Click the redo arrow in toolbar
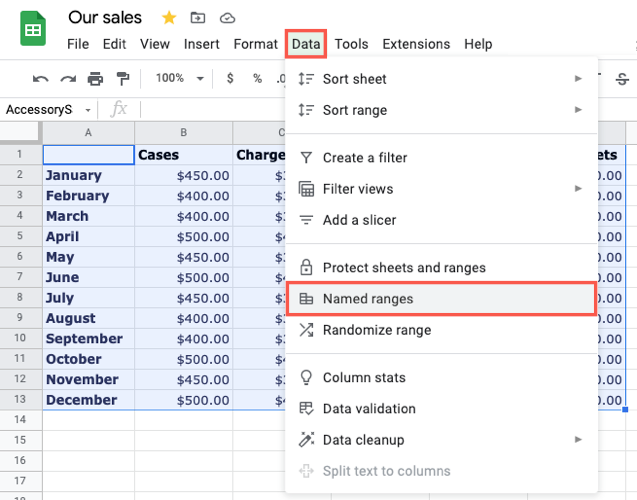The width and height of the screenshot is (637, 500). coord(68,78)
